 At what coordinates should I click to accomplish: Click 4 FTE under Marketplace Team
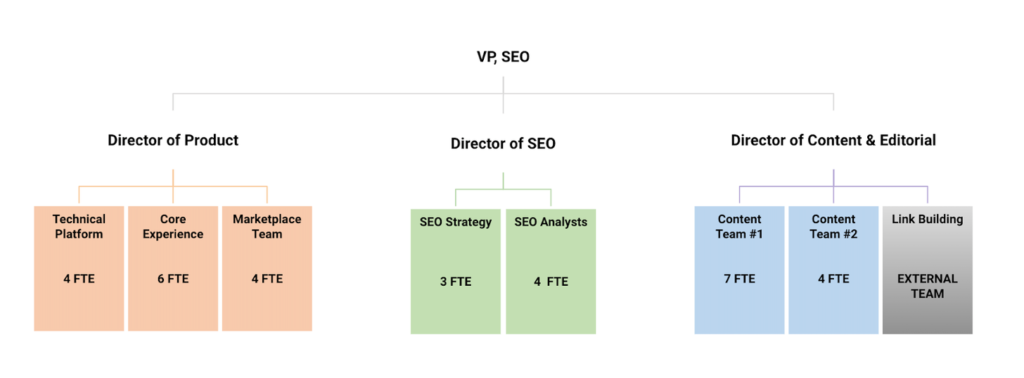pos(267,279)
